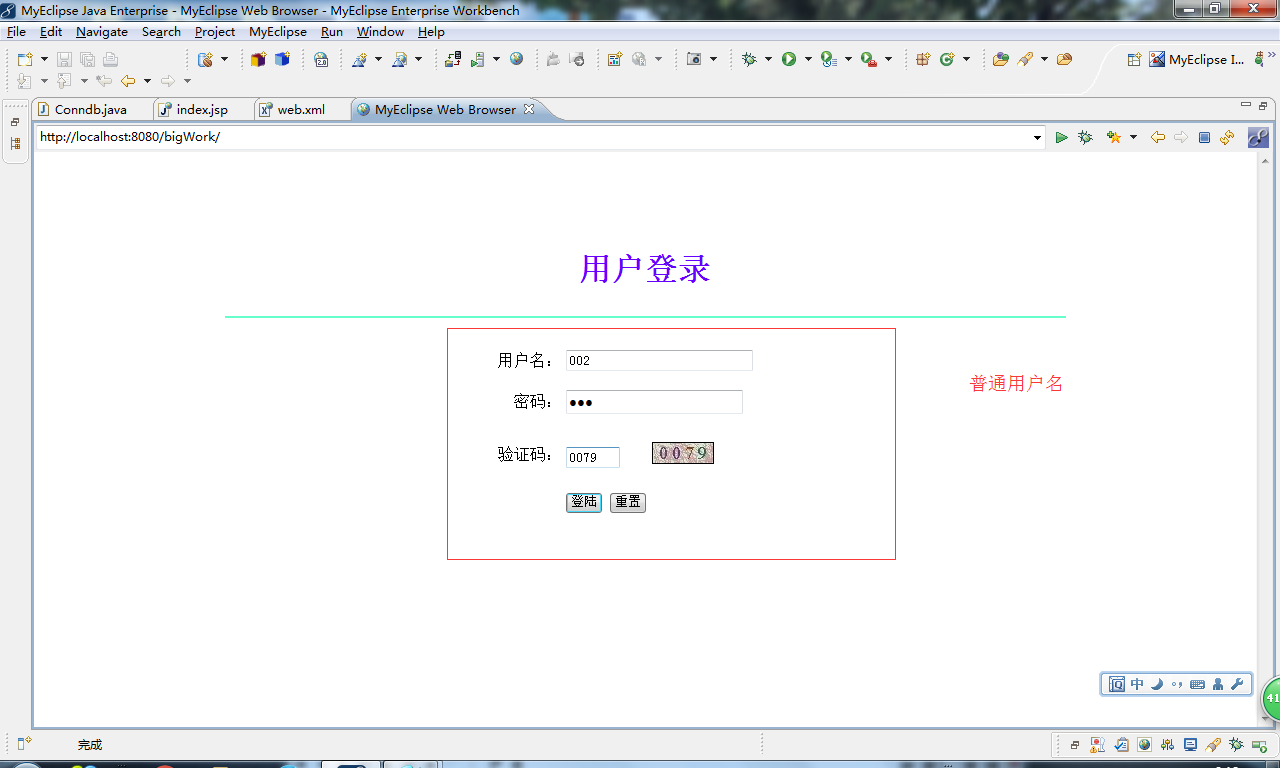Click the add bookmark star icon
This screenshot has height=768, width=1280.
click(1114, 138)
